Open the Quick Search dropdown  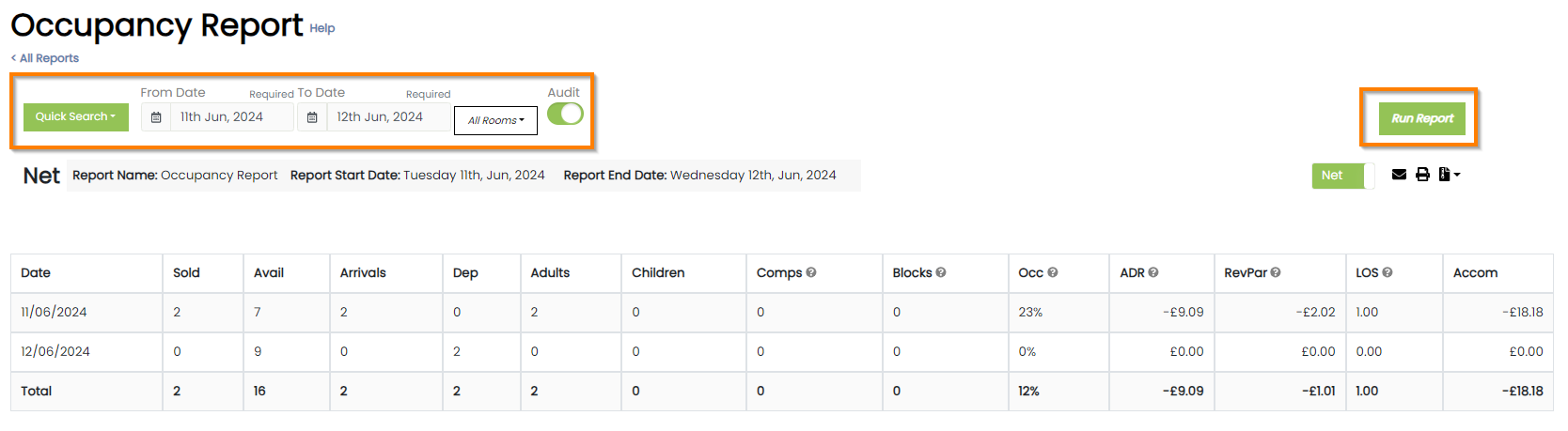tap(76, 117)
